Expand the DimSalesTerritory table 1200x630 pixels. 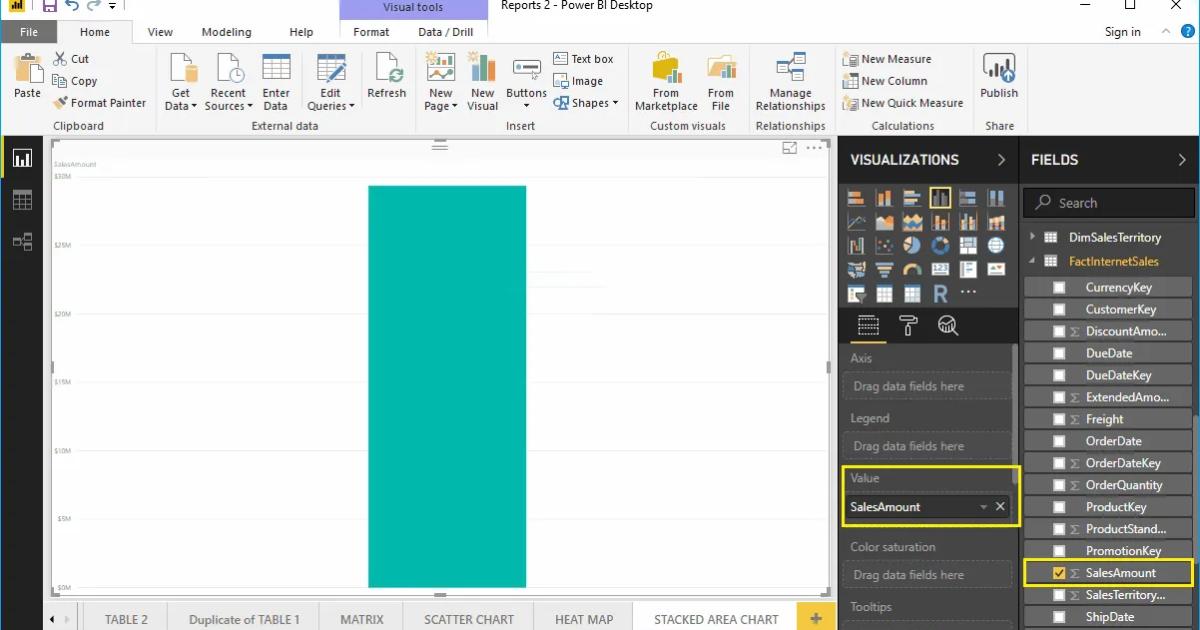coord(1032,237)
